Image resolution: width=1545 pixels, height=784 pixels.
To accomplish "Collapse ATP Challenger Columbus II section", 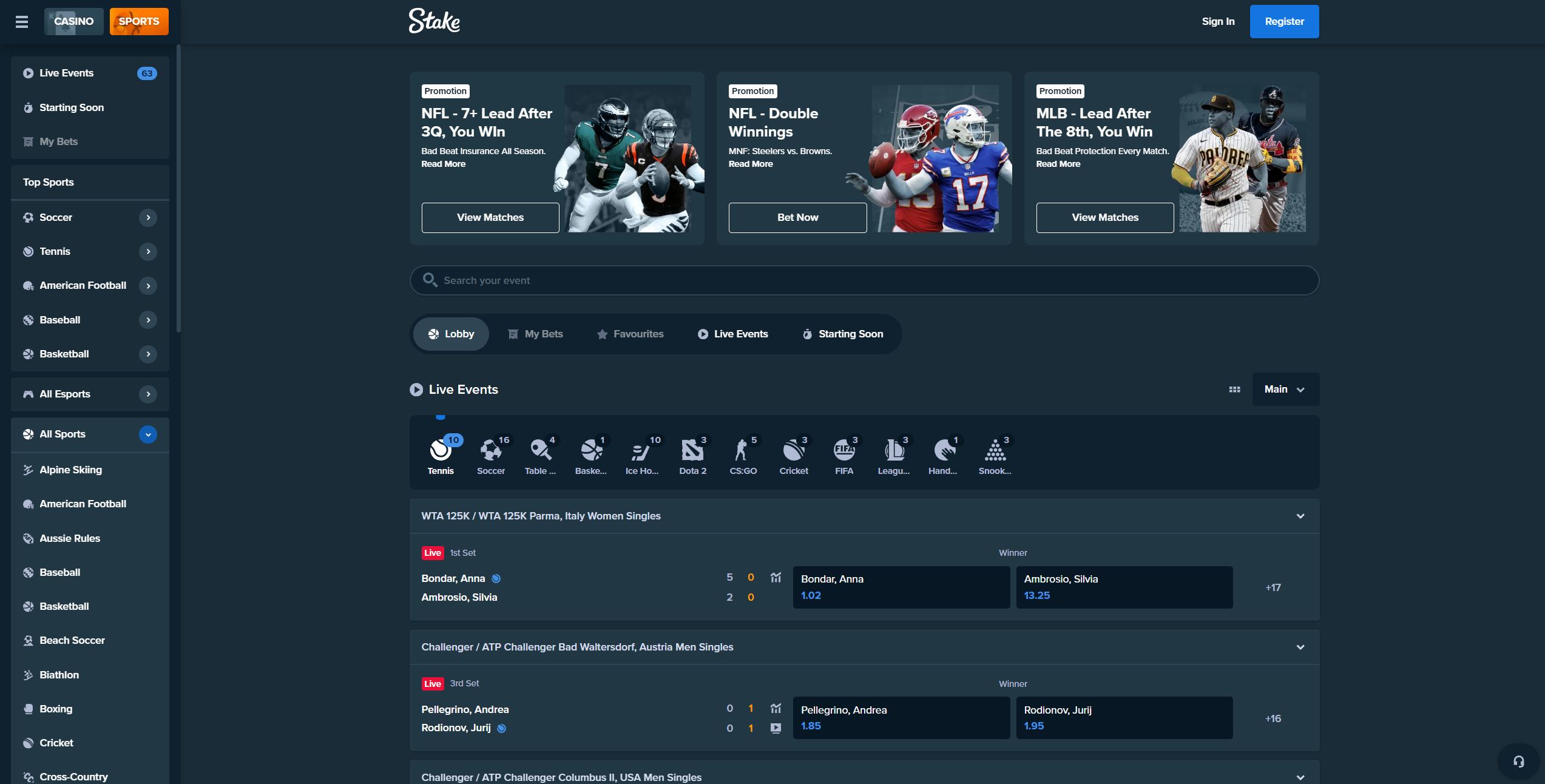I will (x=1300, y=777).
